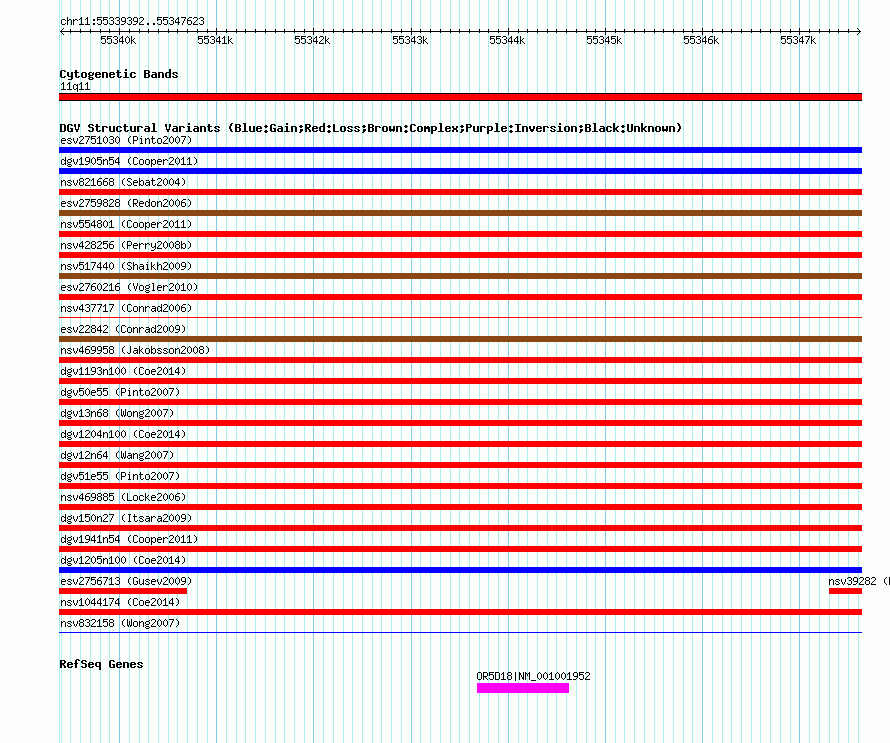Select label nsv469958 (Jakobsson2008)
The height and width of the screenshot is (743, 890).
[x=135, y=350]
